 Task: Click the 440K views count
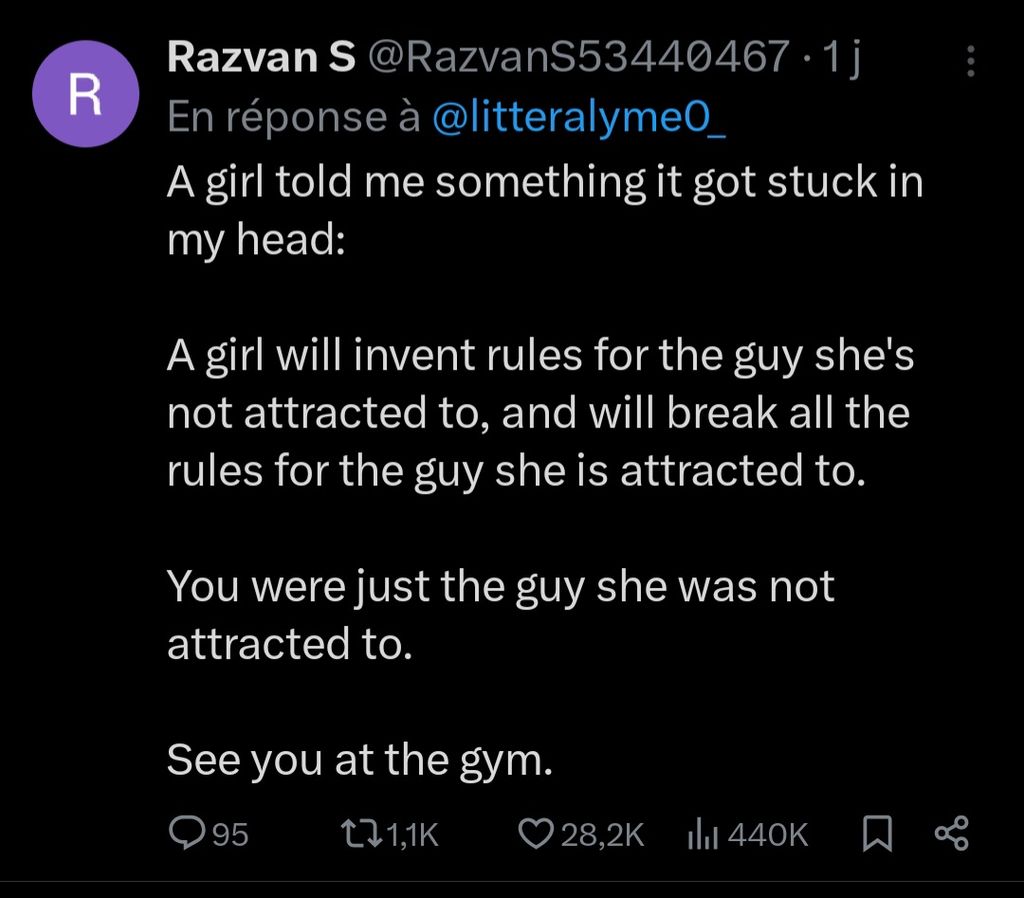pyautogui.click(x=768, y=834)
